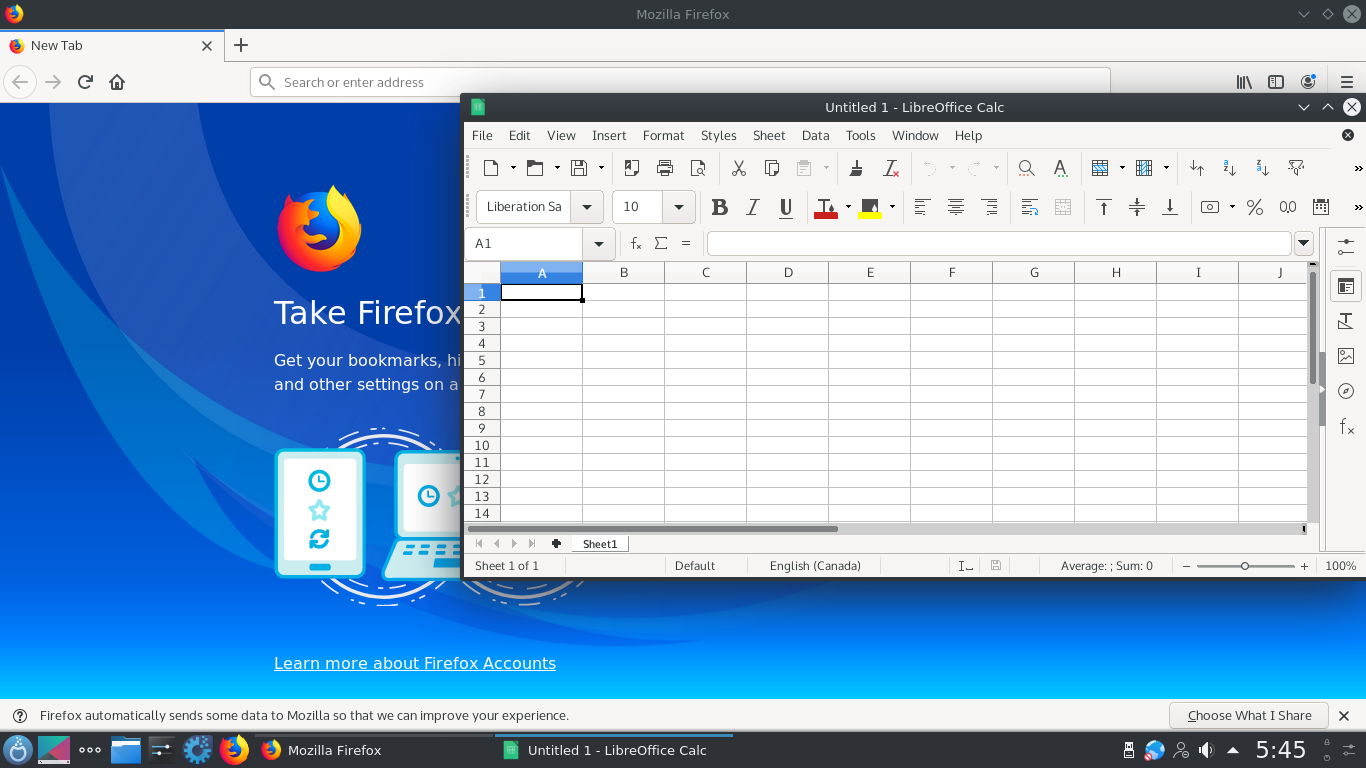Toggle Align Left in Calc toolbar
The width and height of the screenshot is (1366, 768).
click(x=922, y=207)
